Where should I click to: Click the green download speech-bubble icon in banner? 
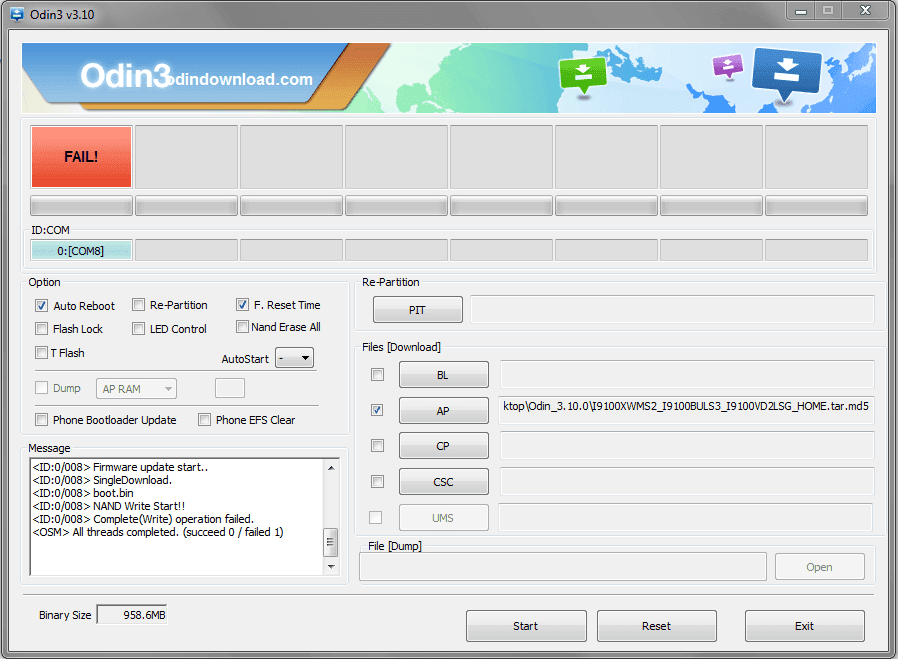[582, 74]
